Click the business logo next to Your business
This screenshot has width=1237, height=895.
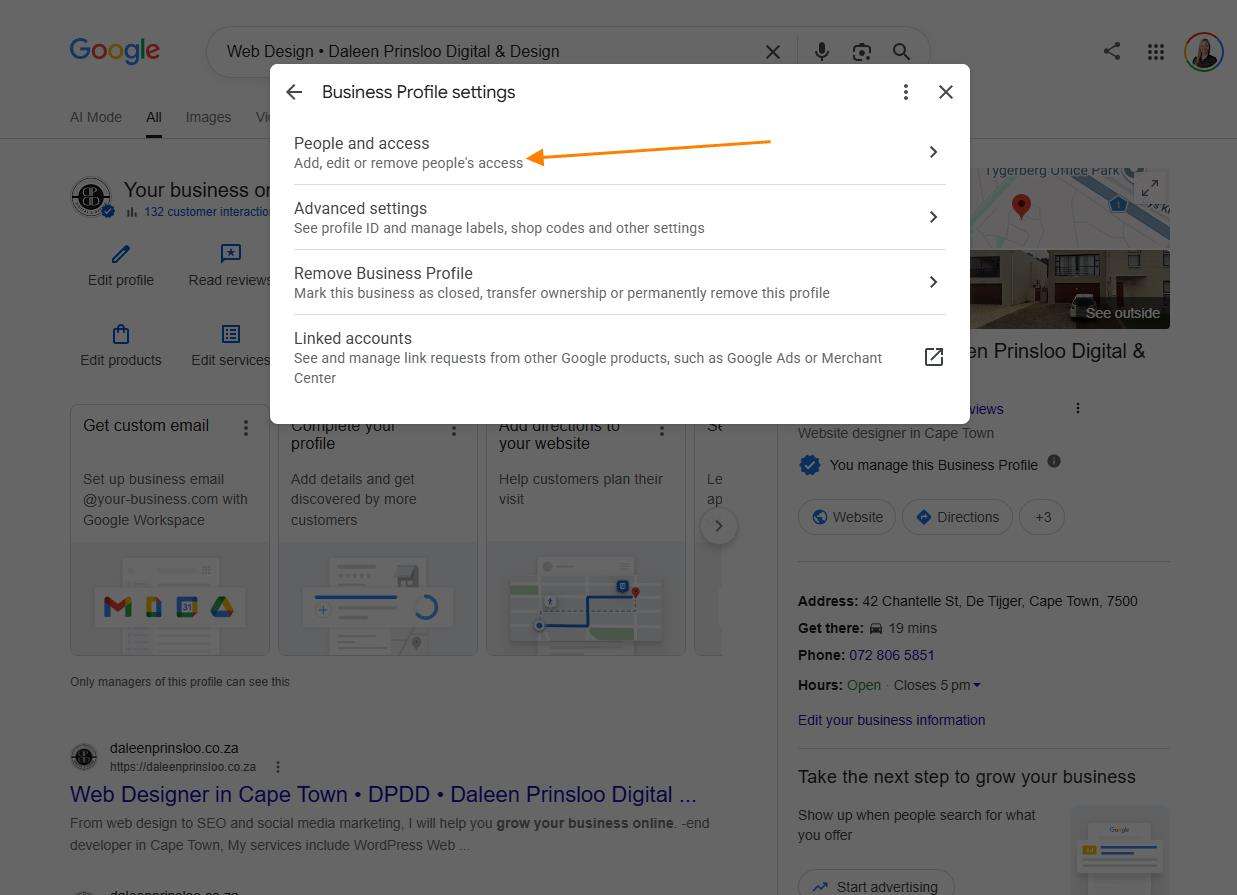91,197
